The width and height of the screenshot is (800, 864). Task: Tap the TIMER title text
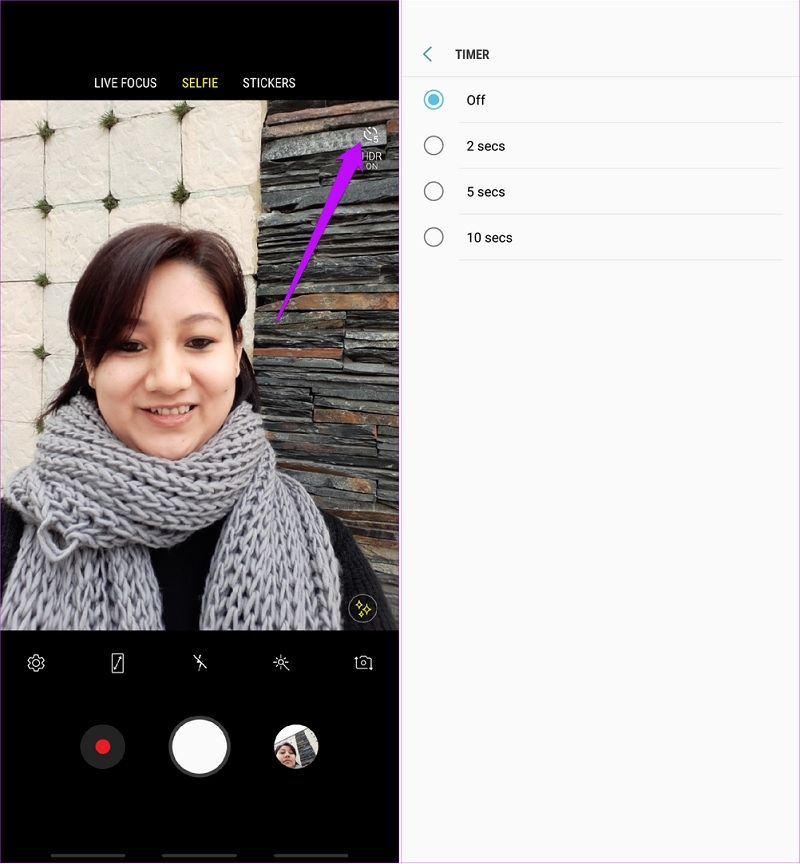click(x=472, y=55)
